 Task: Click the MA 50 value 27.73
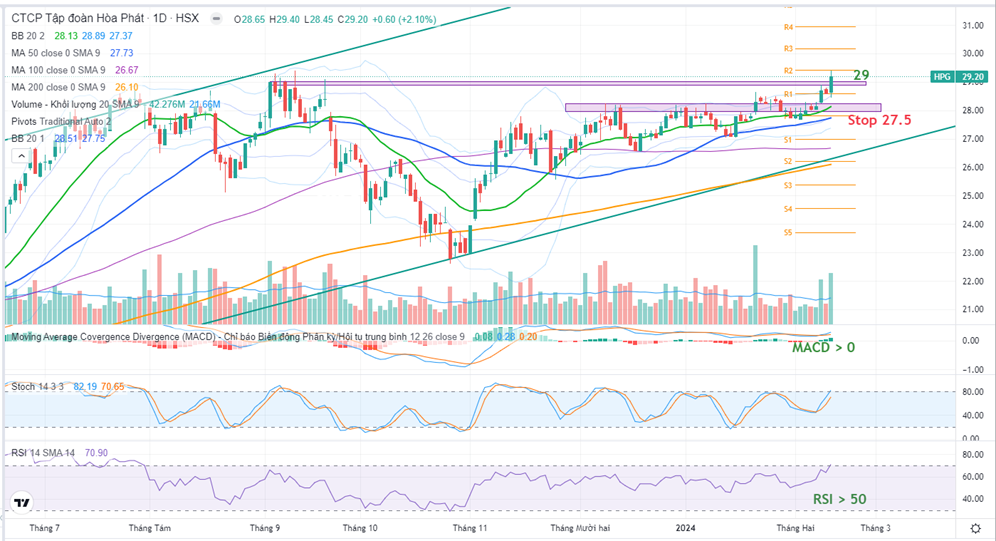pyautogui.click(x=122, y=53)
